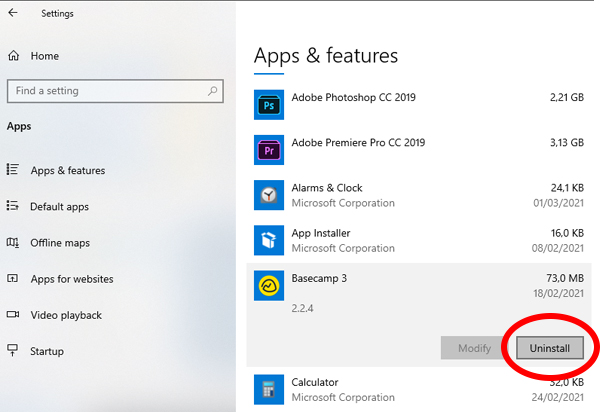Click the Apps section heading in the sidebar
This screenshot has height=412, width=600.
click(x=19, y=126)
